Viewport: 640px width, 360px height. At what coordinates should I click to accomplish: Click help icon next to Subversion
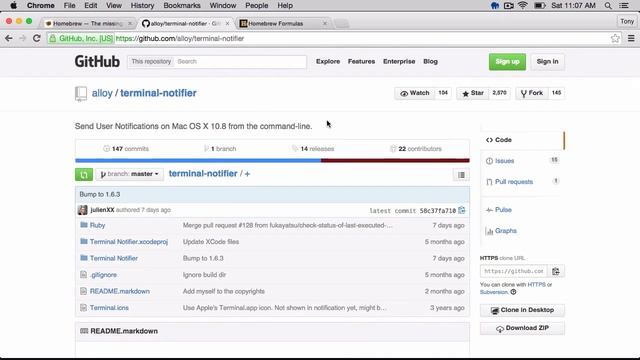[513, 292]
